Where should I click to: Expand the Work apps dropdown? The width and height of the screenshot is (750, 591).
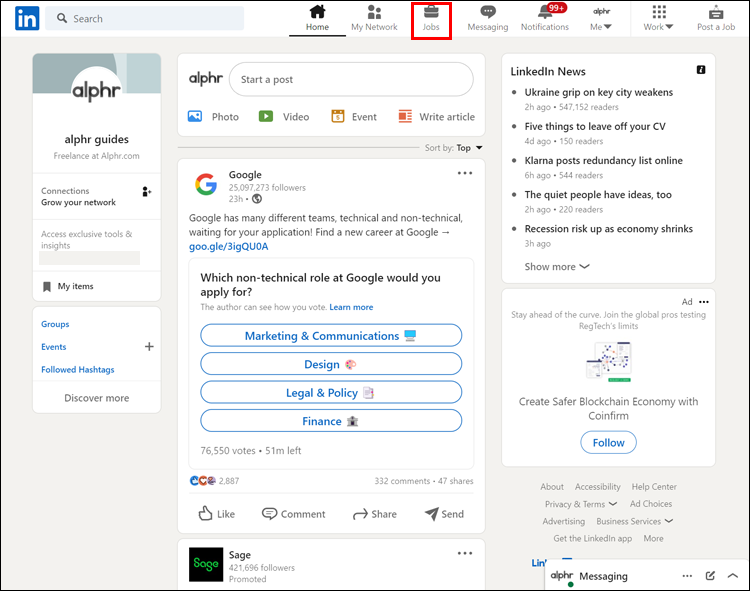point(658,18)
